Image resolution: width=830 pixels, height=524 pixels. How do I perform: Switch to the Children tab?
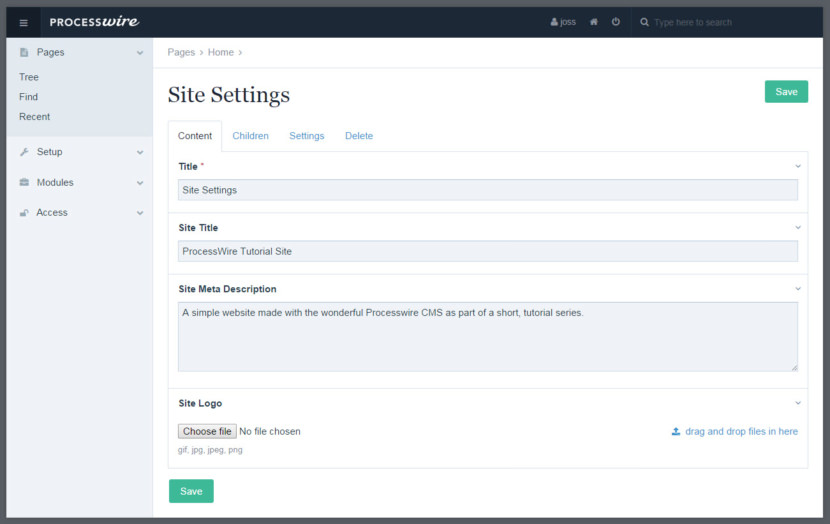(250, 136)
